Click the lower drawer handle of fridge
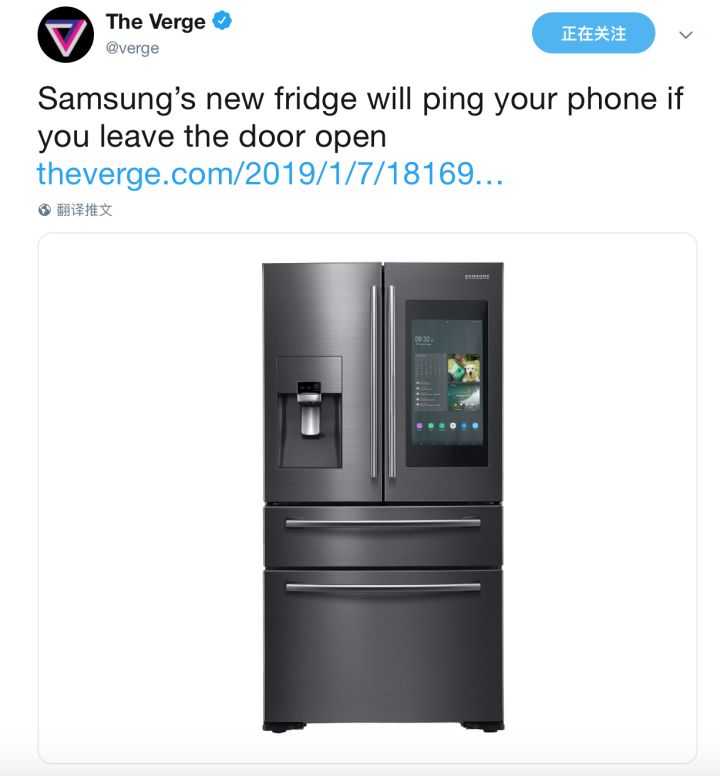 pyautogui.click(x=383, y=587)
